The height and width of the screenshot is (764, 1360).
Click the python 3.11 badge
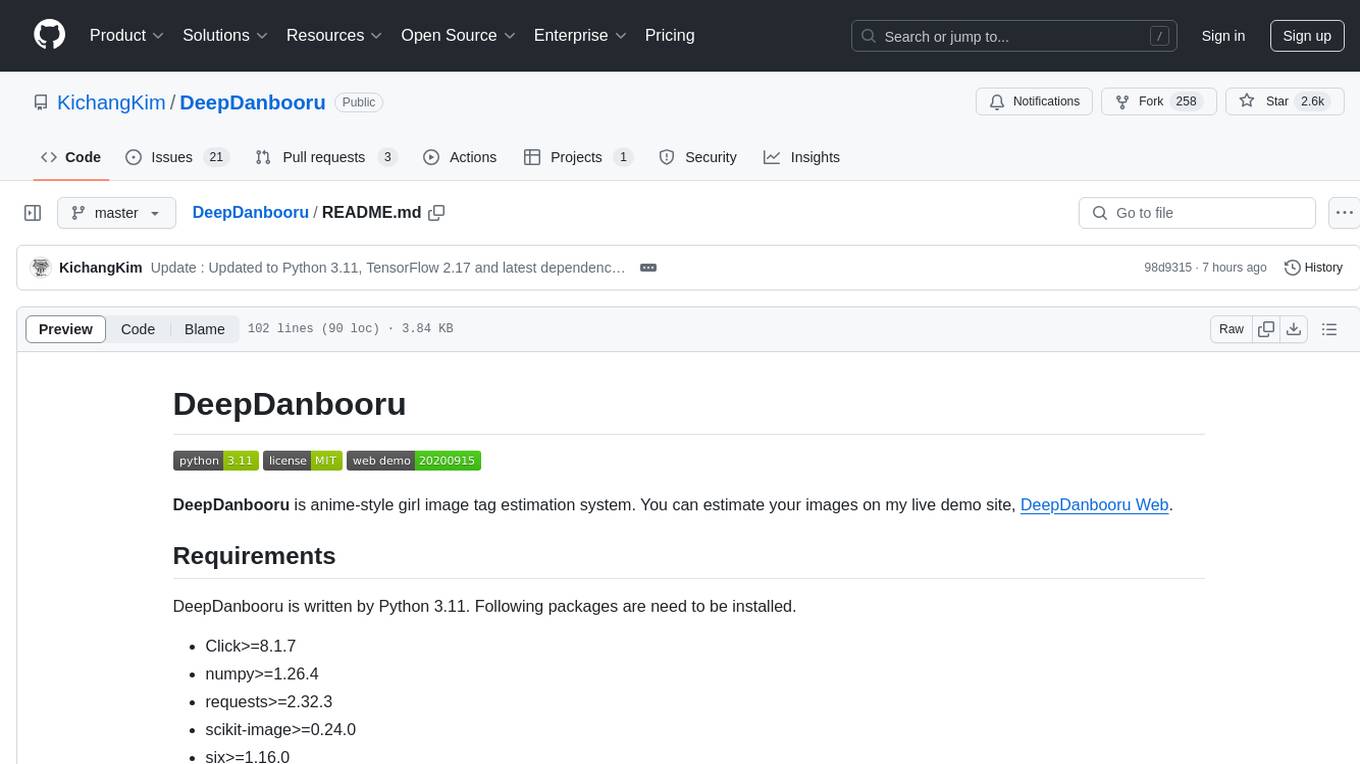coord(215,460)
